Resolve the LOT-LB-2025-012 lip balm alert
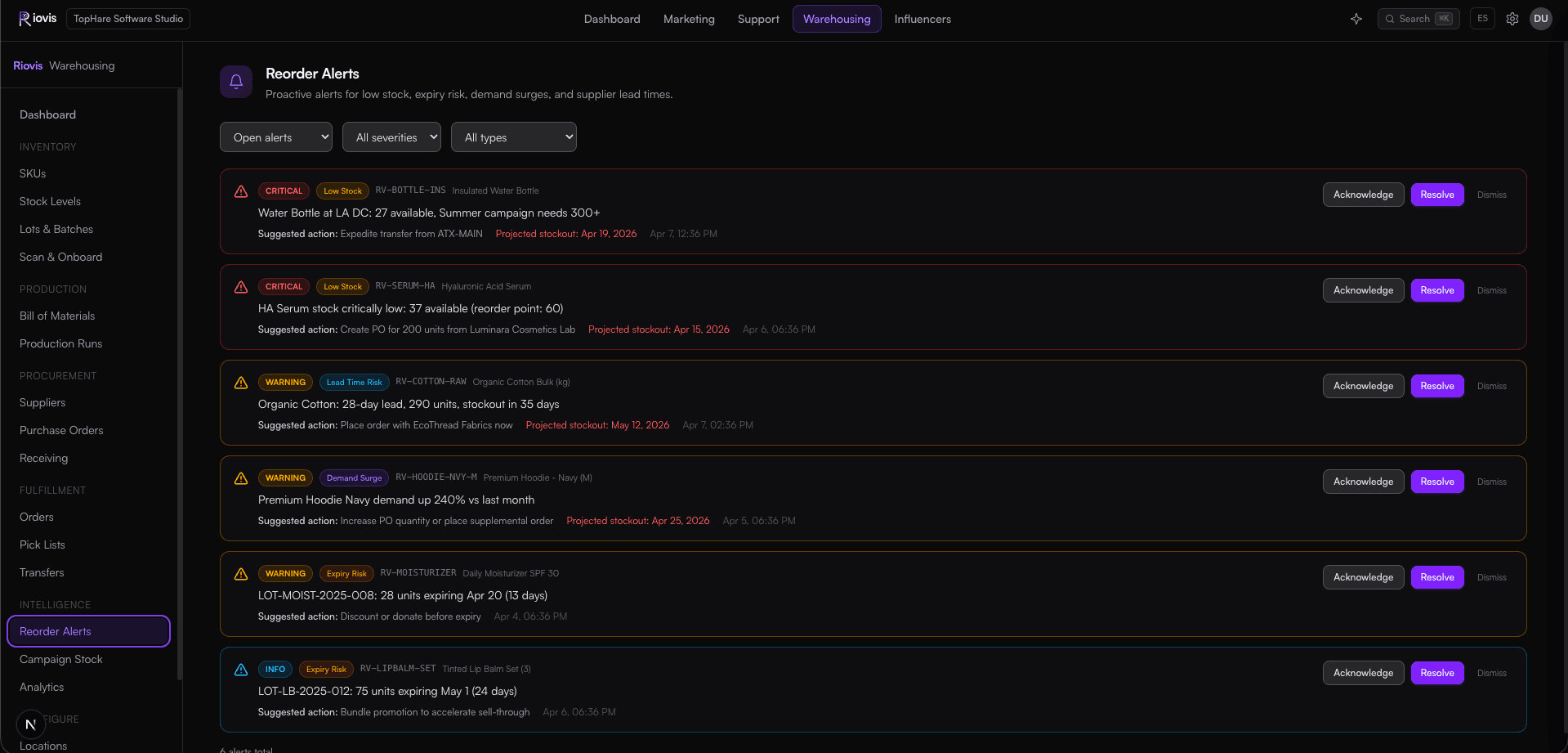Screen dimensions: 1568x753 [1437, 673]
